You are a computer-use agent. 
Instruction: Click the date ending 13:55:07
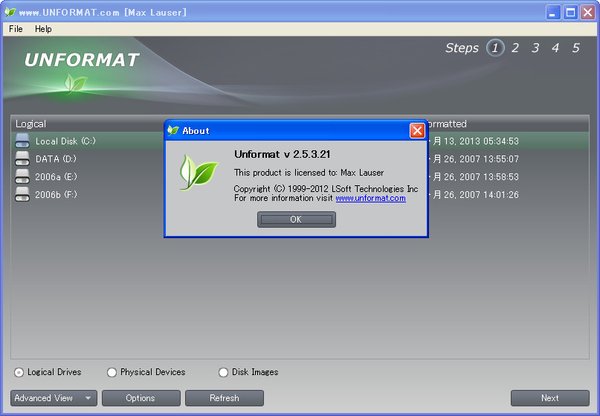click(474, 159)
